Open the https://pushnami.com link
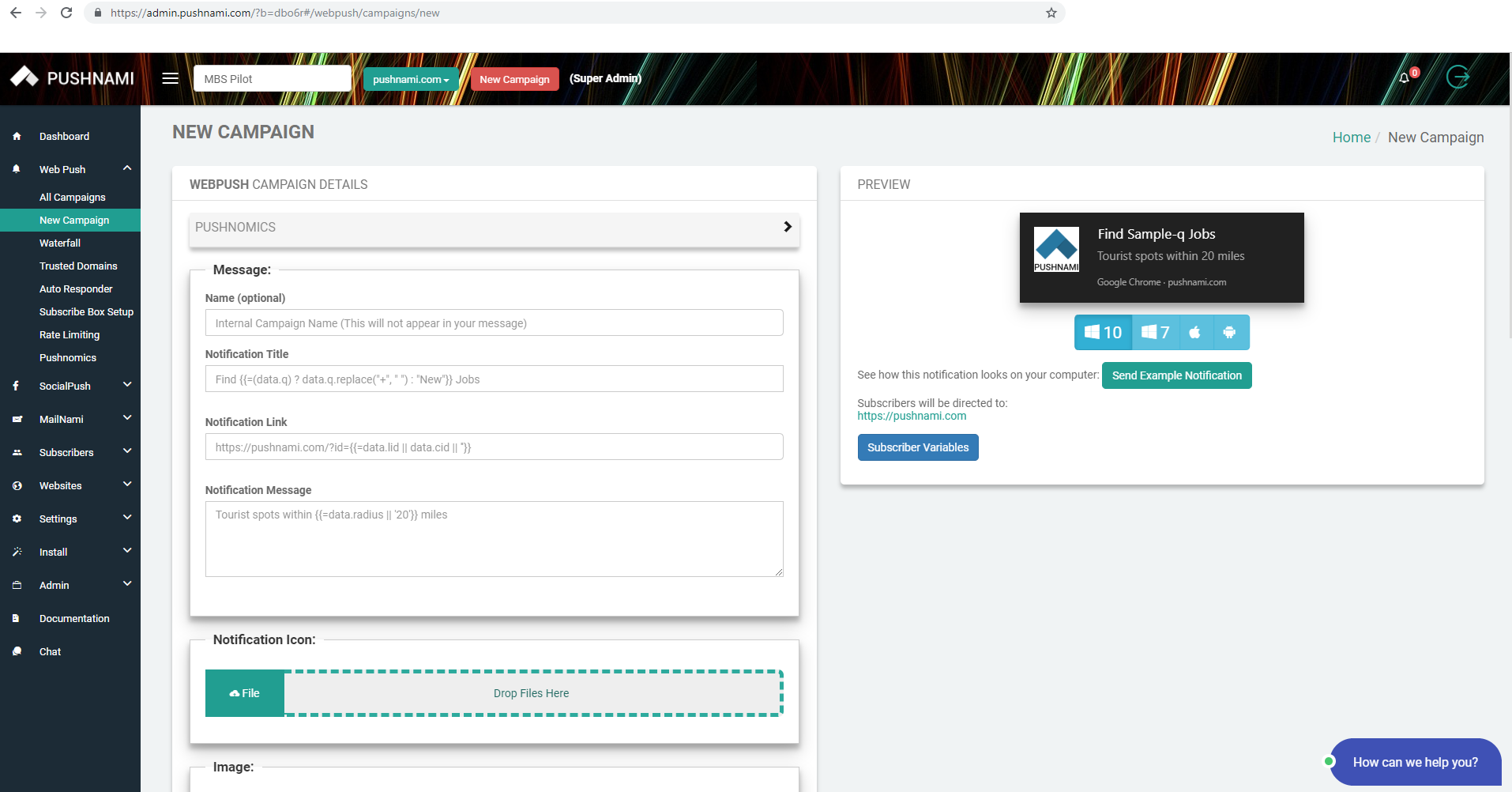1512x792 pixels. [x=912, y=416]
